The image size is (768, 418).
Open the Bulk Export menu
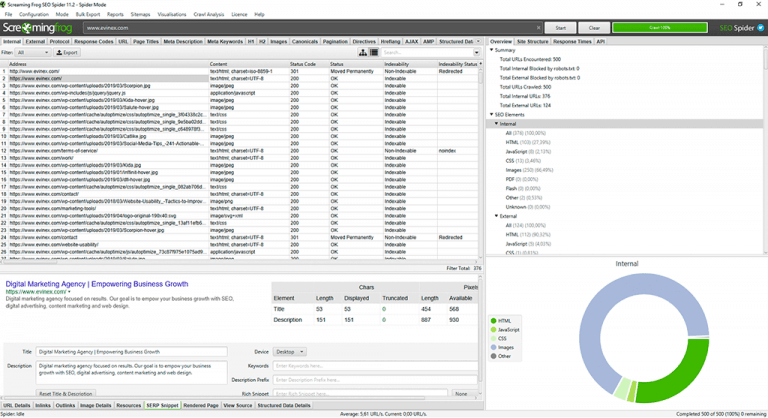[88, 14]
